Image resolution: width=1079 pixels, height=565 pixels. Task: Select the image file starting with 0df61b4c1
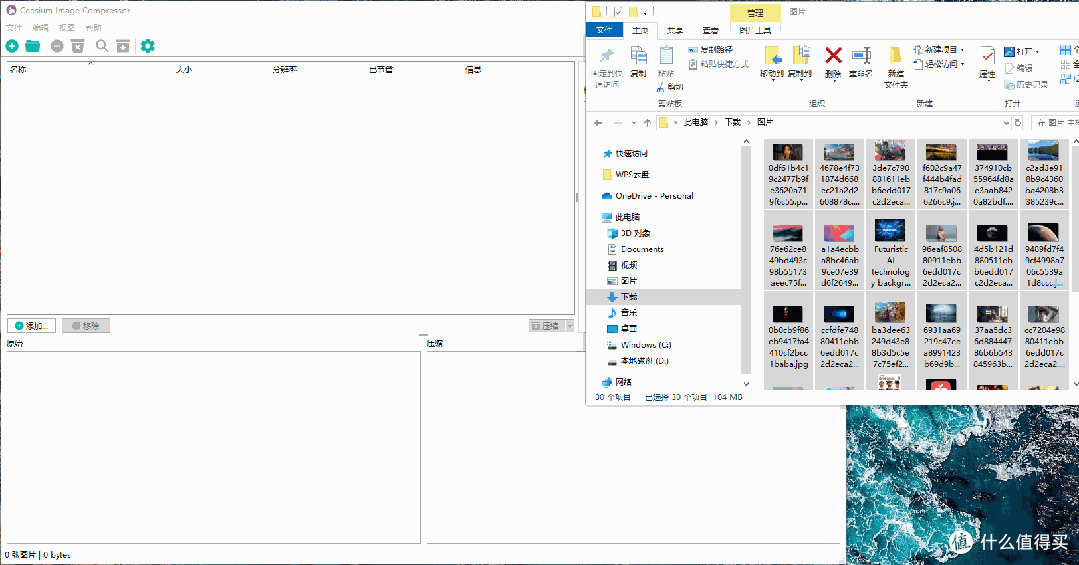(x=788, y=175)
